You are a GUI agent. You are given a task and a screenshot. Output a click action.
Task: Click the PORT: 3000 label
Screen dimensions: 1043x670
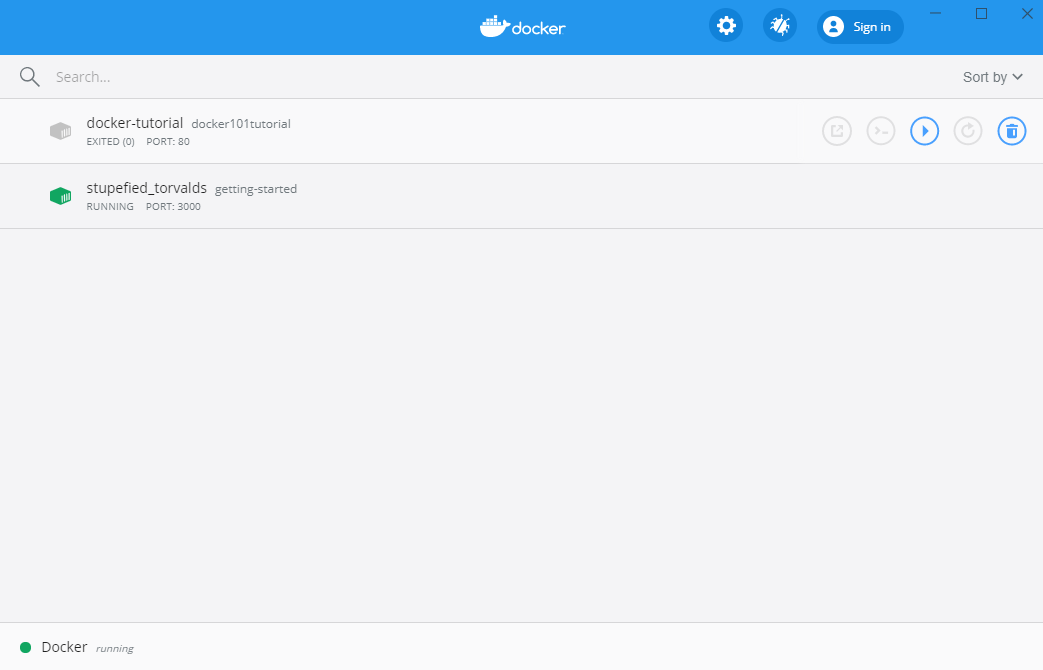pos(173,206)
